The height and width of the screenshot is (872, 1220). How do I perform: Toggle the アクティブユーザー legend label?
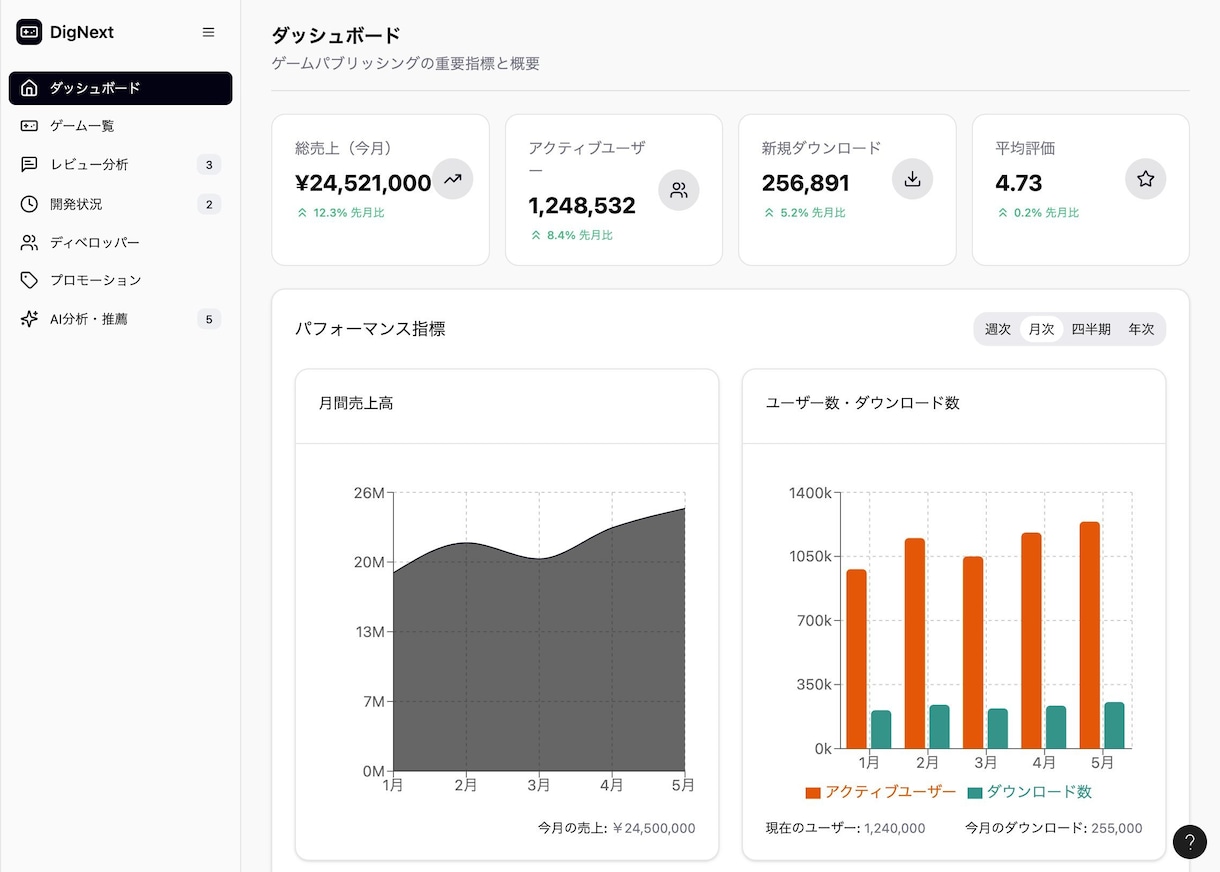(x=890, y=792)
